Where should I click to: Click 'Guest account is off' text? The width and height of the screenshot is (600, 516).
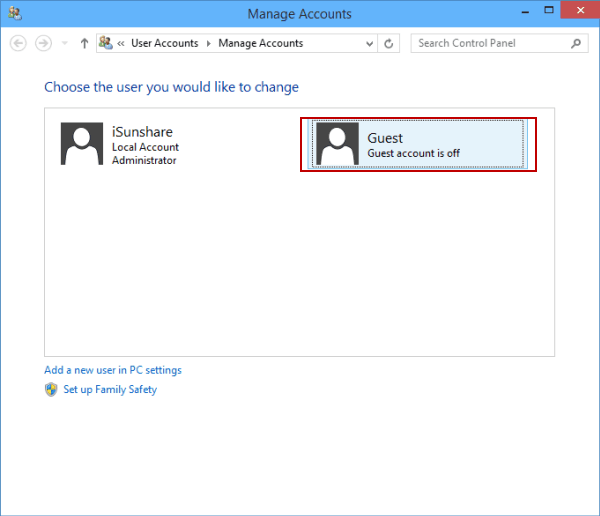(x=413, y=153)
